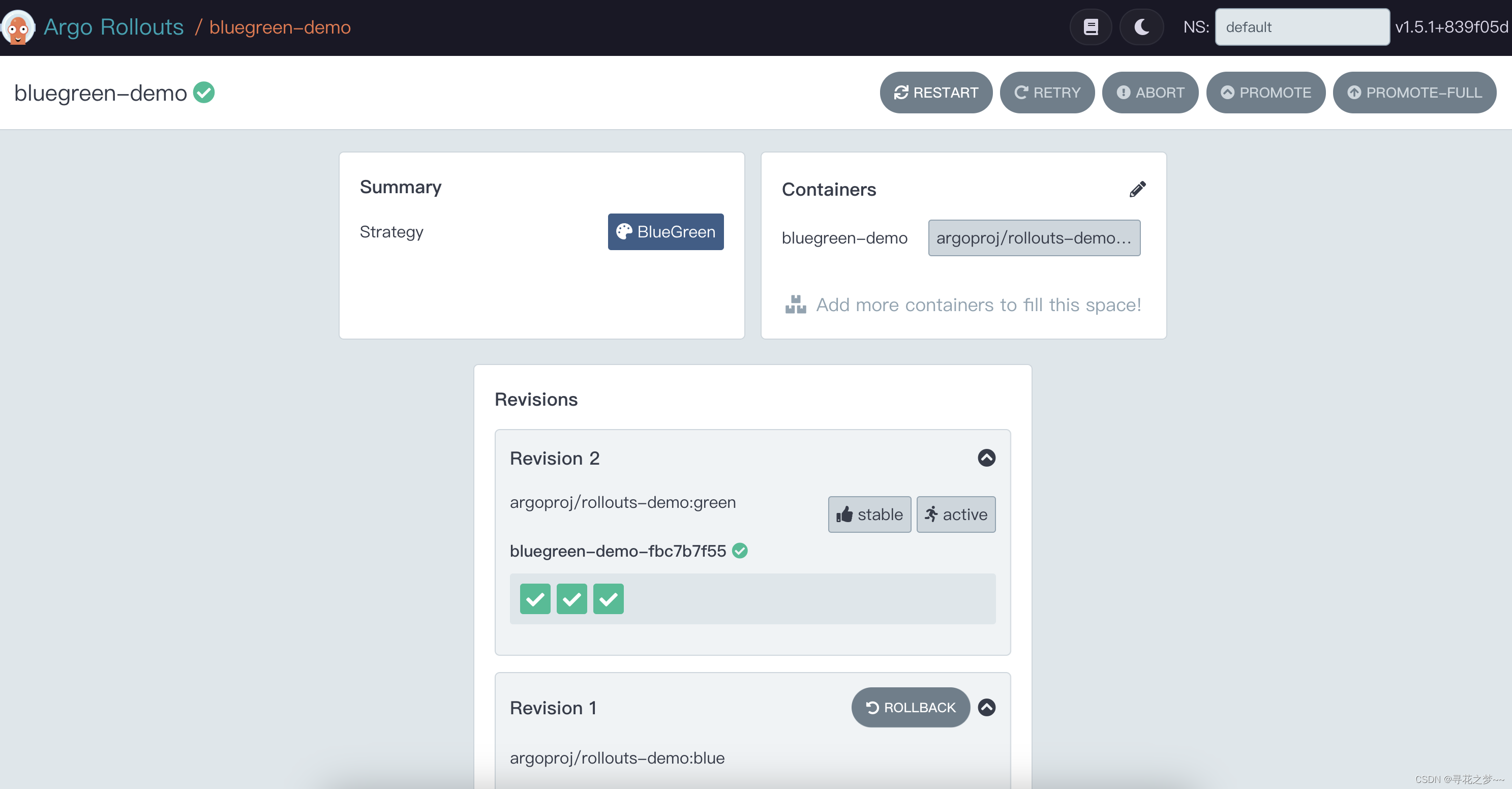Expand Revision 1 details chevron
The height and width of the screenshot is (789, 1512).
(x=986, y=707)
